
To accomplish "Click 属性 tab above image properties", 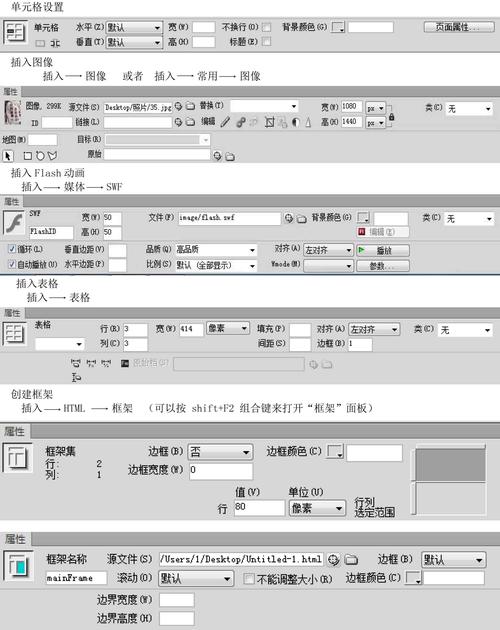I will tap(11, 92).
